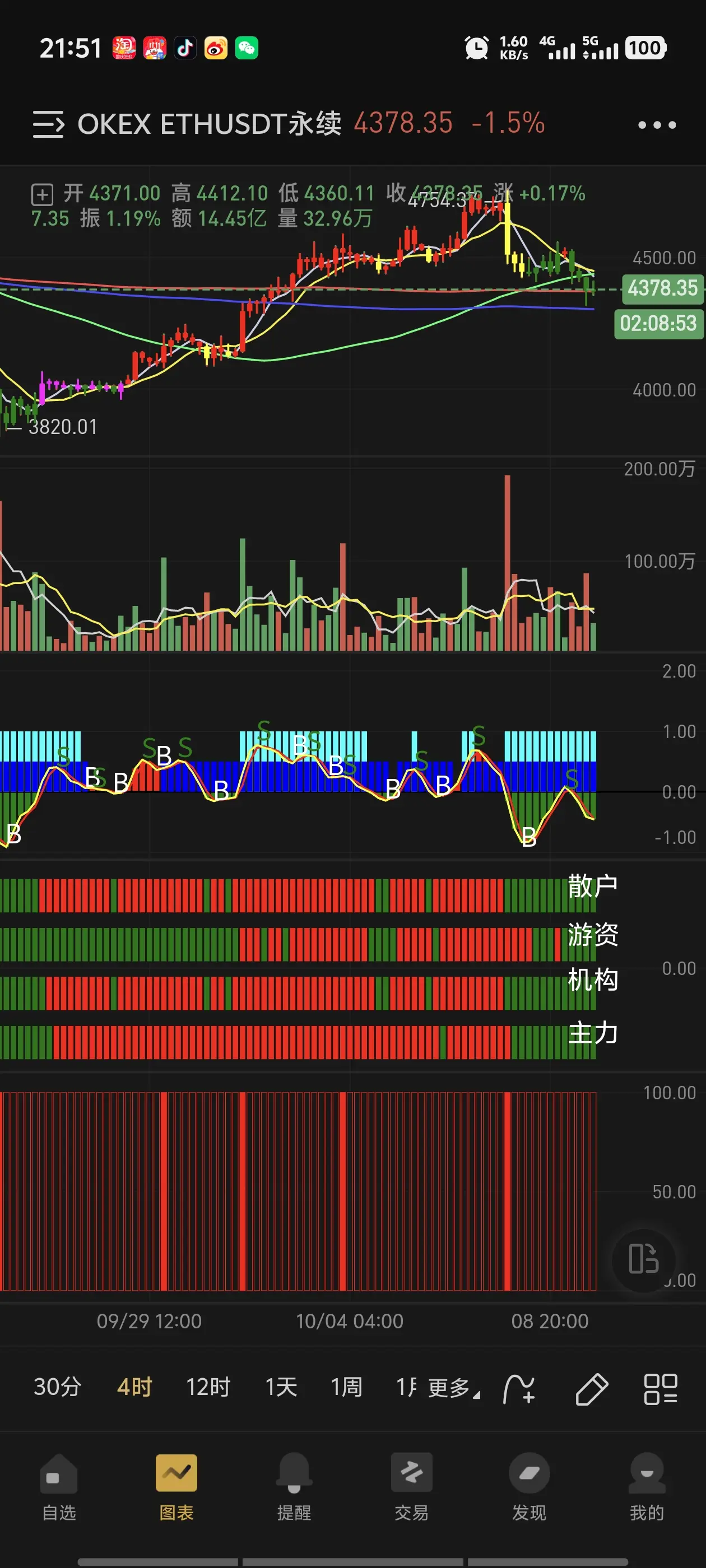Open Weibo notification in status bar
Viewport: 706px width, 1568px height.
pos(216,48)
